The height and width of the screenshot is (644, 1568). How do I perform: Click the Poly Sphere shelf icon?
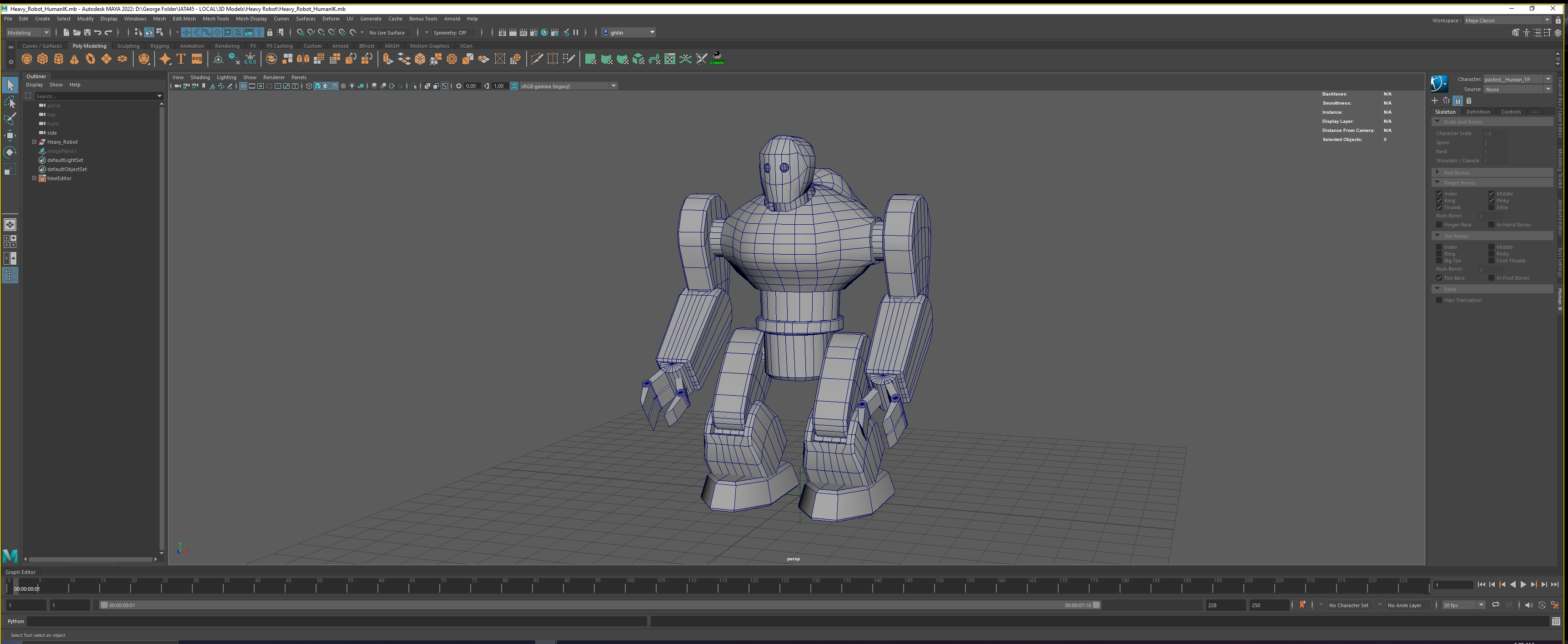click(x=27, y=59)
